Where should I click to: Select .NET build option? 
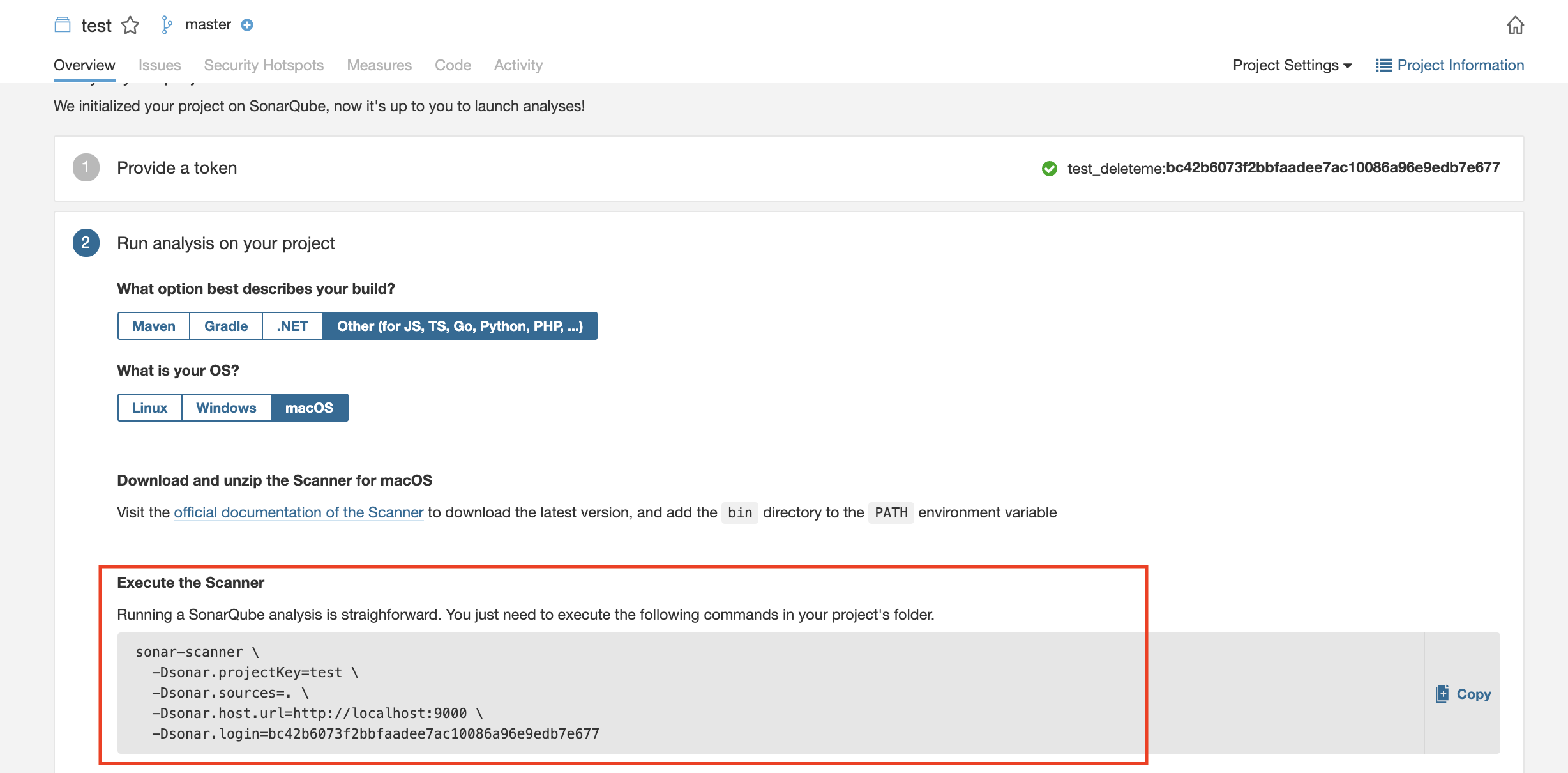pos(292,326)
